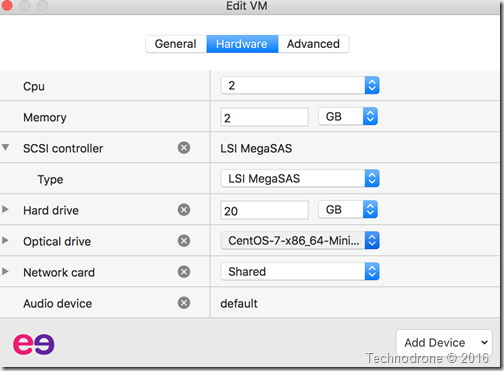Remove the Hard drive device
Viewport: 504px width, 371px height.
[x=184, y=210]
